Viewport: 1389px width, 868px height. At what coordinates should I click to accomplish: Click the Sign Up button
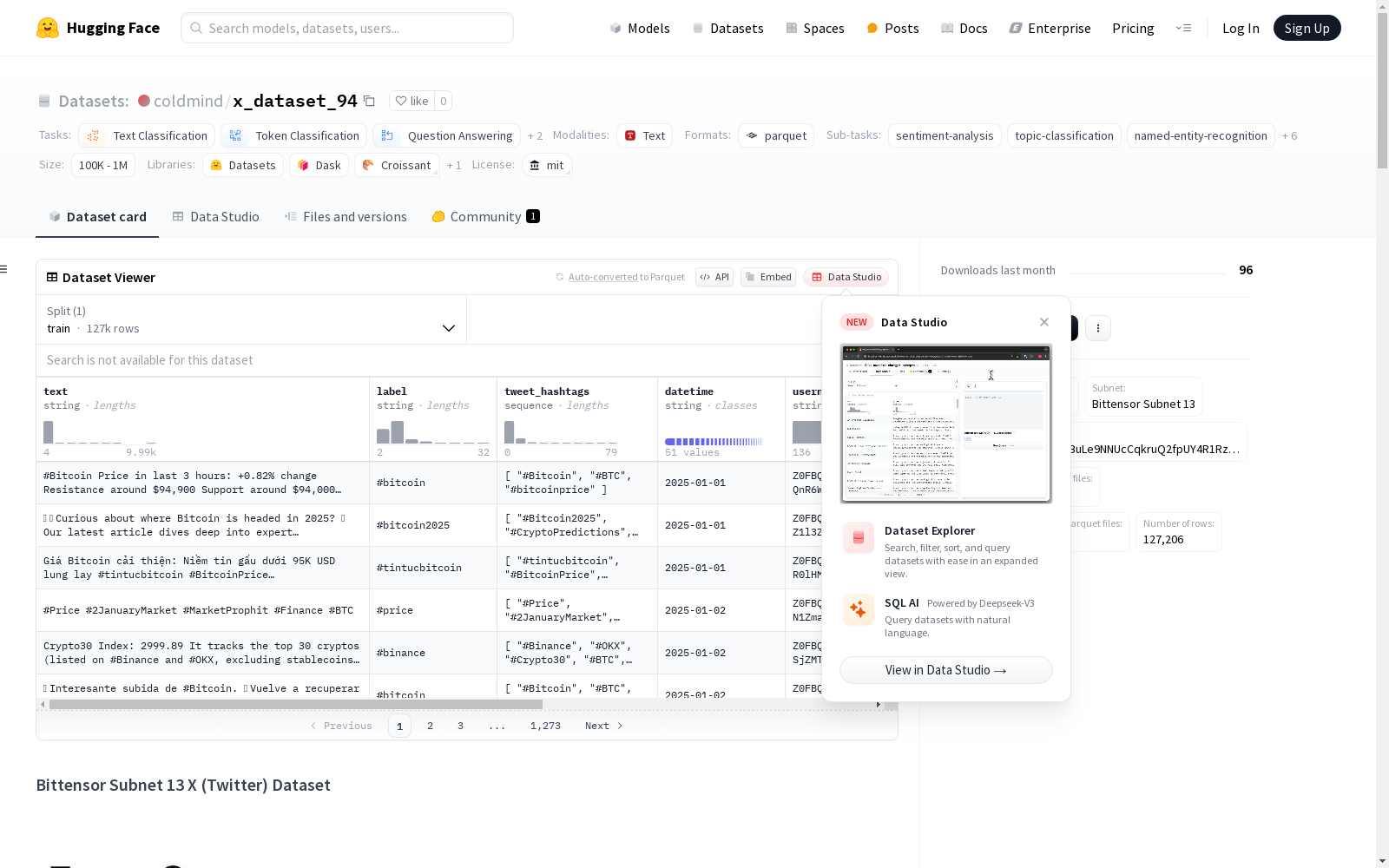click(1307, 28)
